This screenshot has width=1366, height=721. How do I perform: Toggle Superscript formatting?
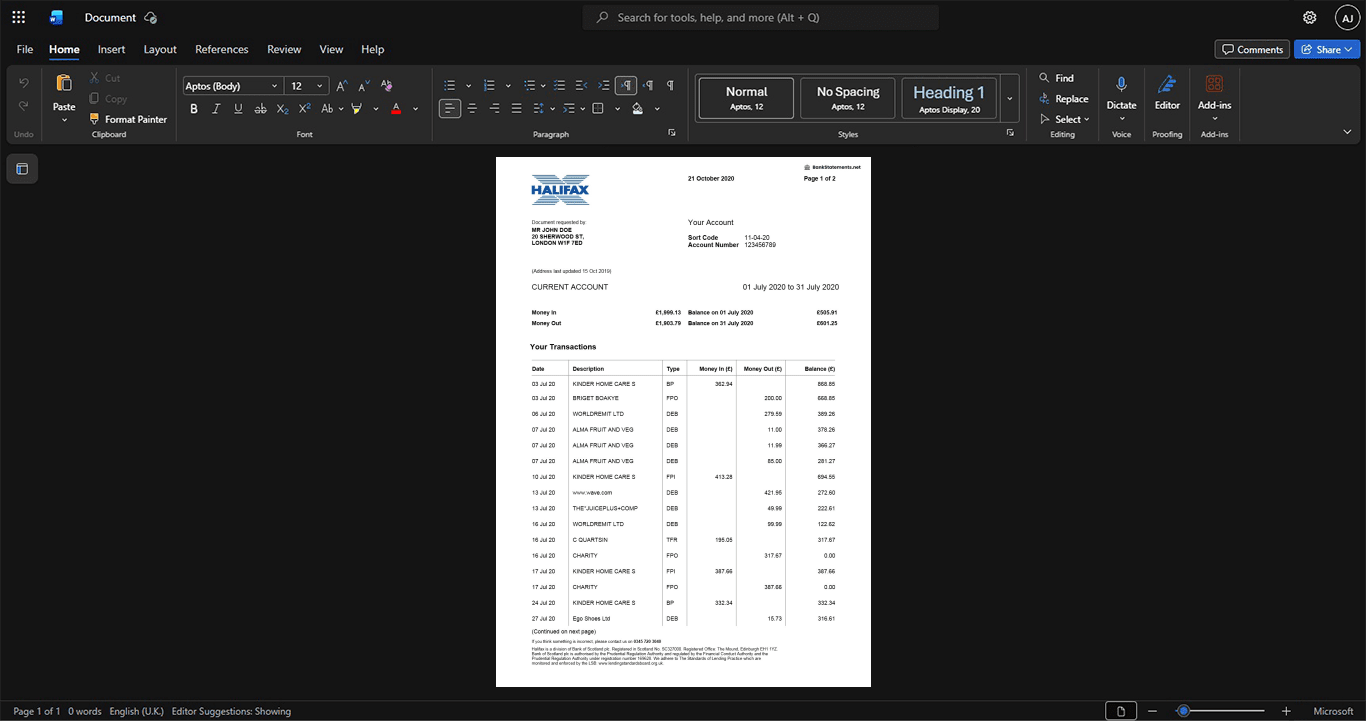tap(304, 108)
